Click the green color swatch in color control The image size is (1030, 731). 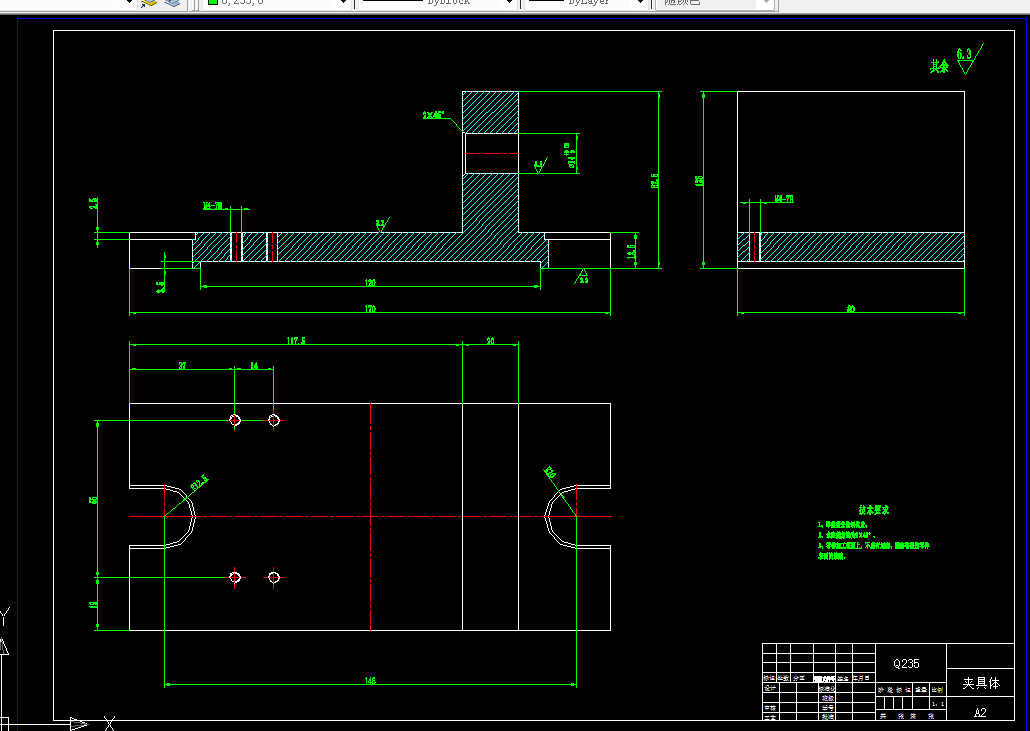pyautogui.click(x=213, y=2)
